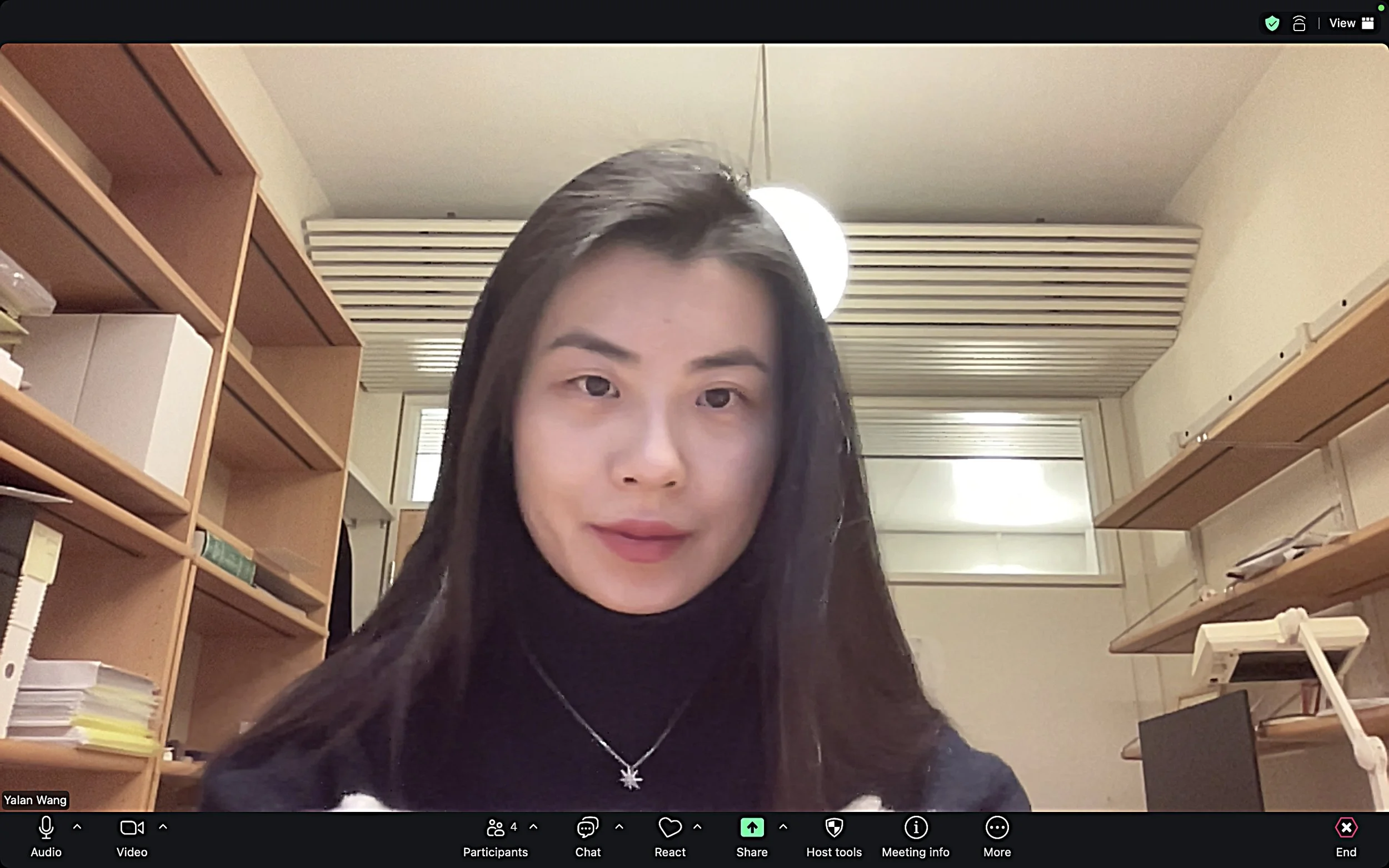The height and width of the screenshot is (868, 1389).
Task: Show Meeting info details
Action: [915, 829]
